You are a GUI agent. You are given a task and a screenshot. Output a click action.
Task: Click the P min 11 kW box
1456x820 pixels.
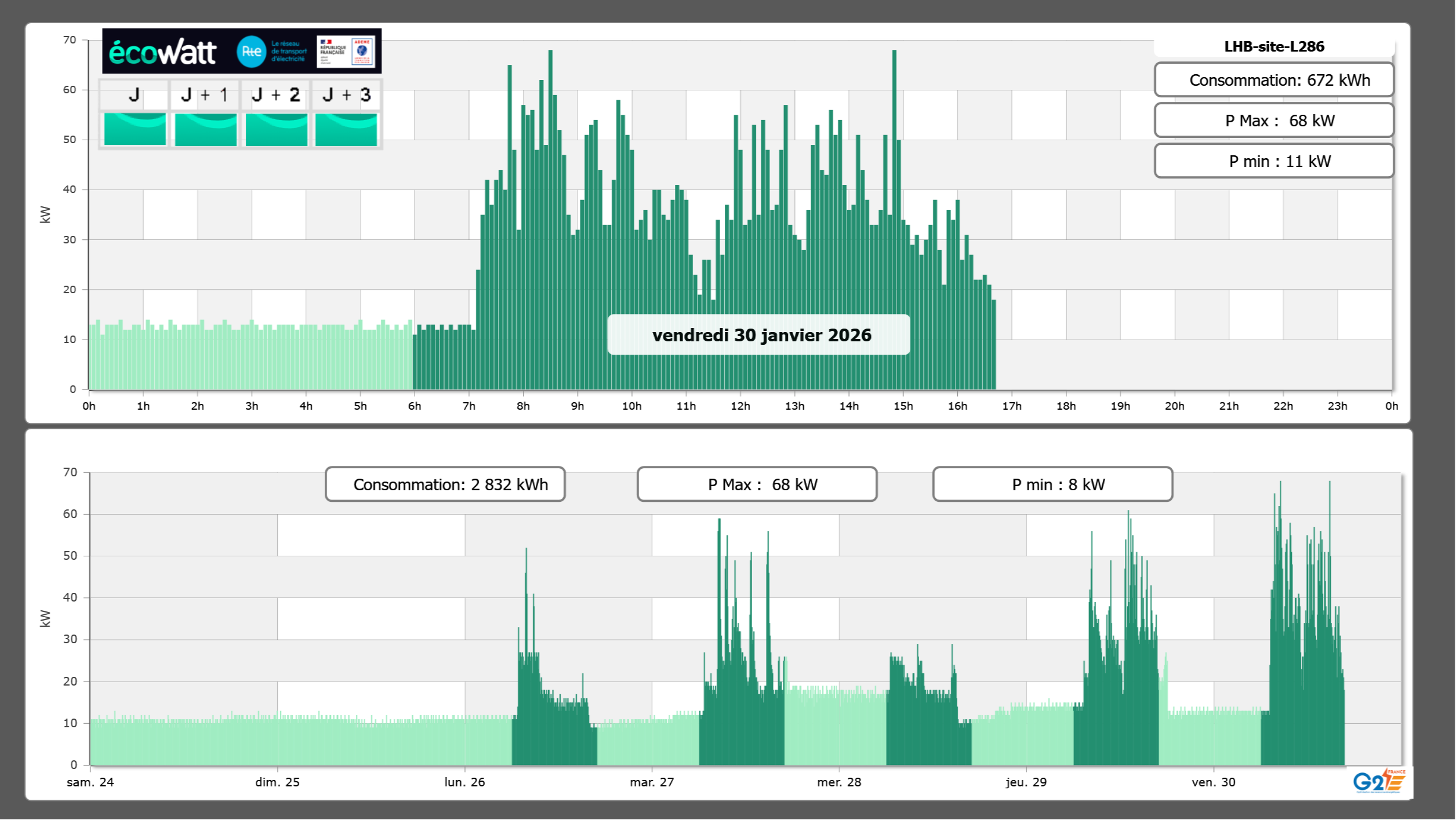click(1274, 161)
